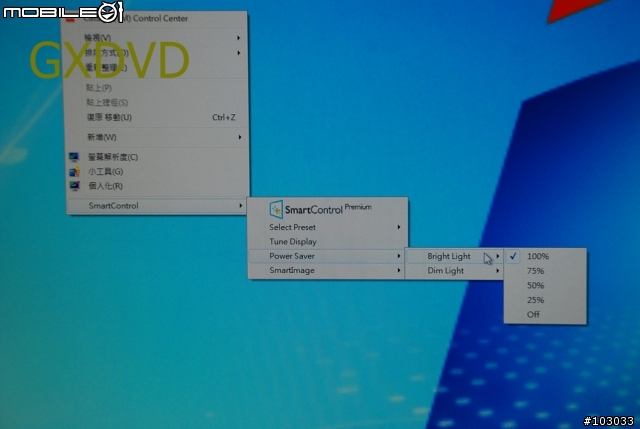Screen dimensions: 640x429
Task: Set bright light power saver to 75%
Action: tap(545, 271)
